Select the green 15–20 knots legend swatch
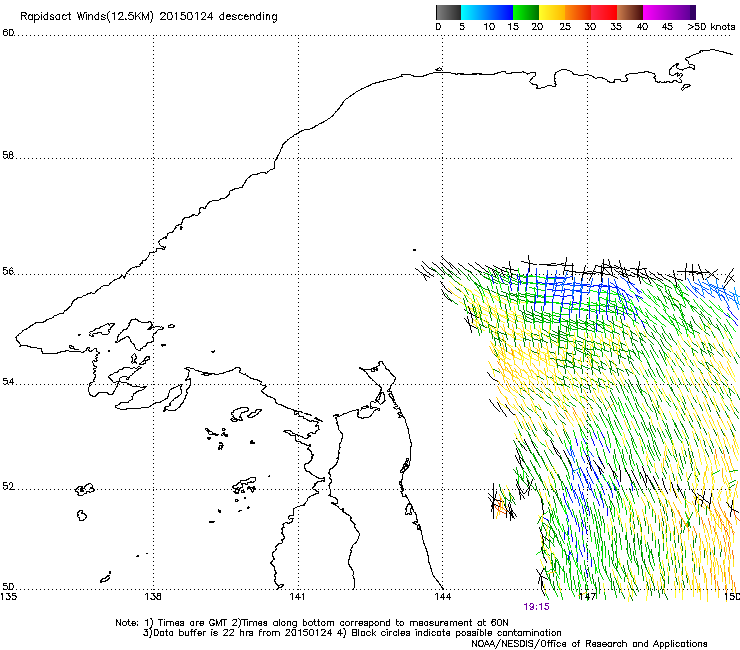 pos(526,12)
